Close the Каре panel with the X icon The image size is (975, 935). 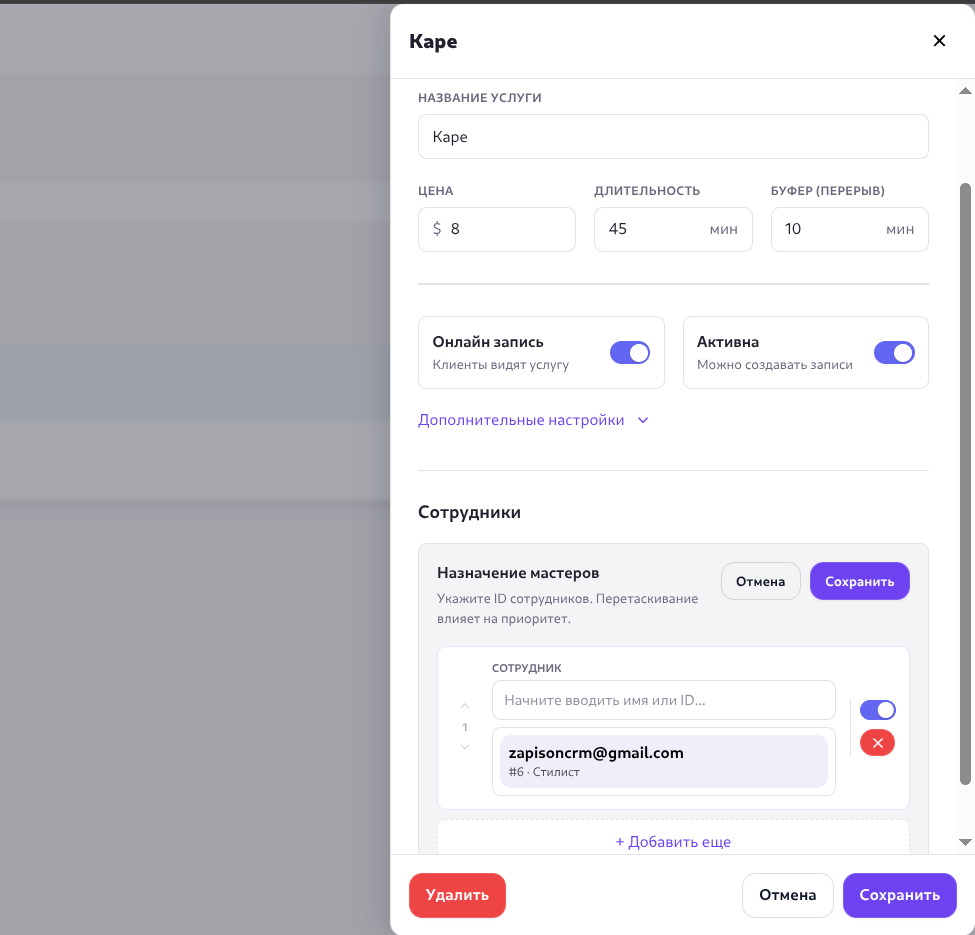pos(938,41)
